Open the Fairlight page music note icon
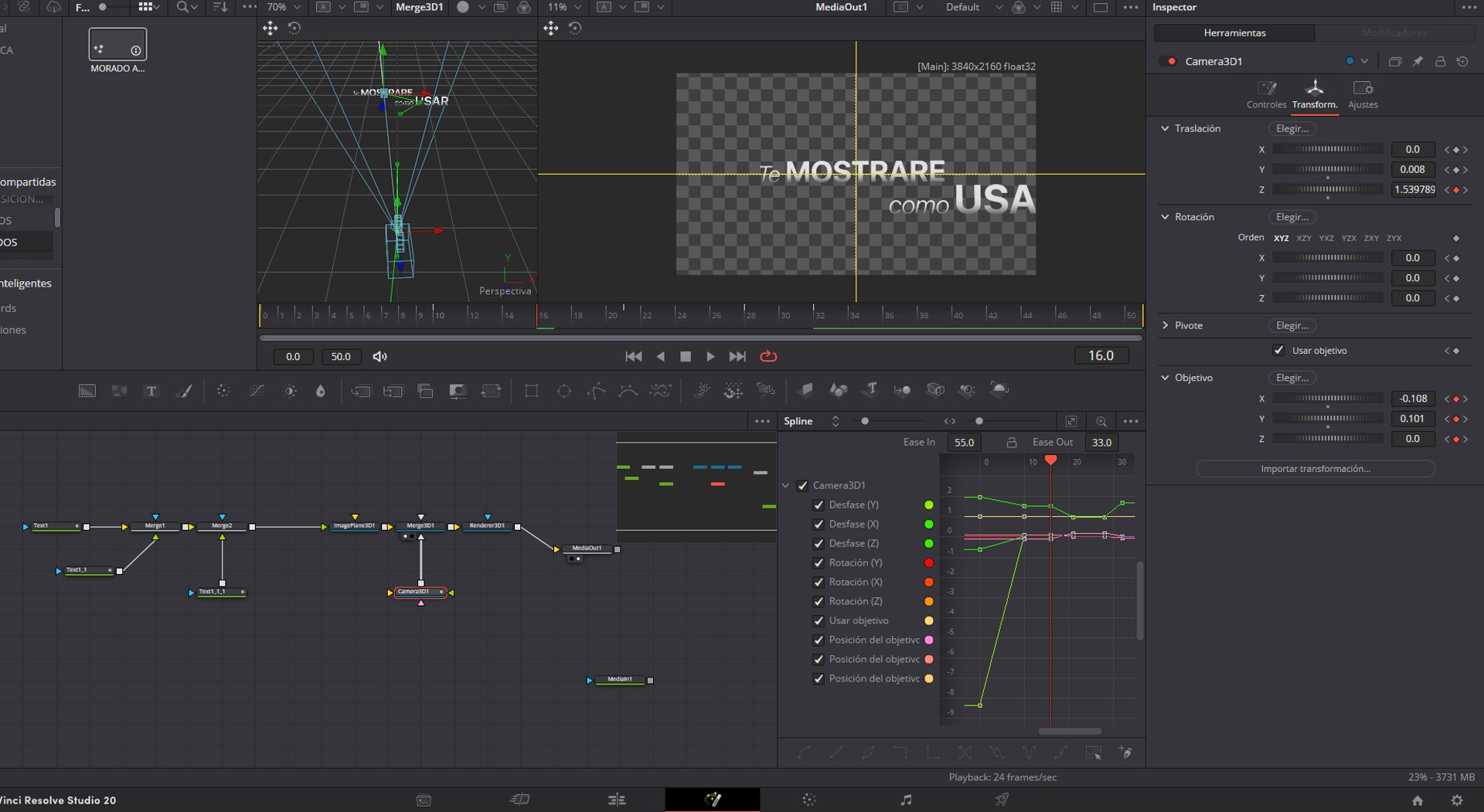The height and width of the screenshot is (812, 1484). (x=906, y=800)
